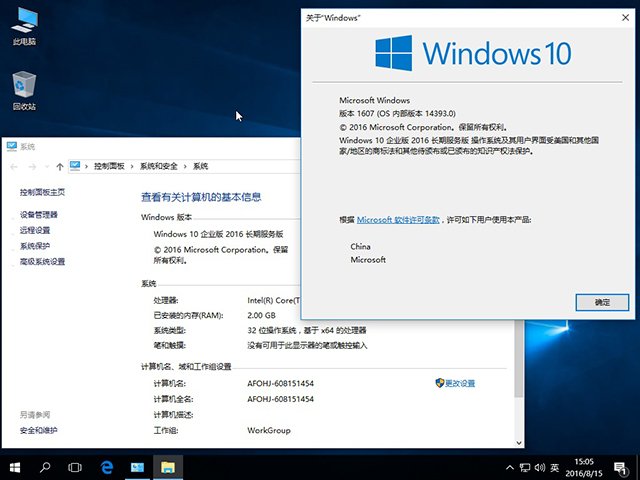Click the WorkGroup value text
640x480 pixels.
click(x=269, y=430)
